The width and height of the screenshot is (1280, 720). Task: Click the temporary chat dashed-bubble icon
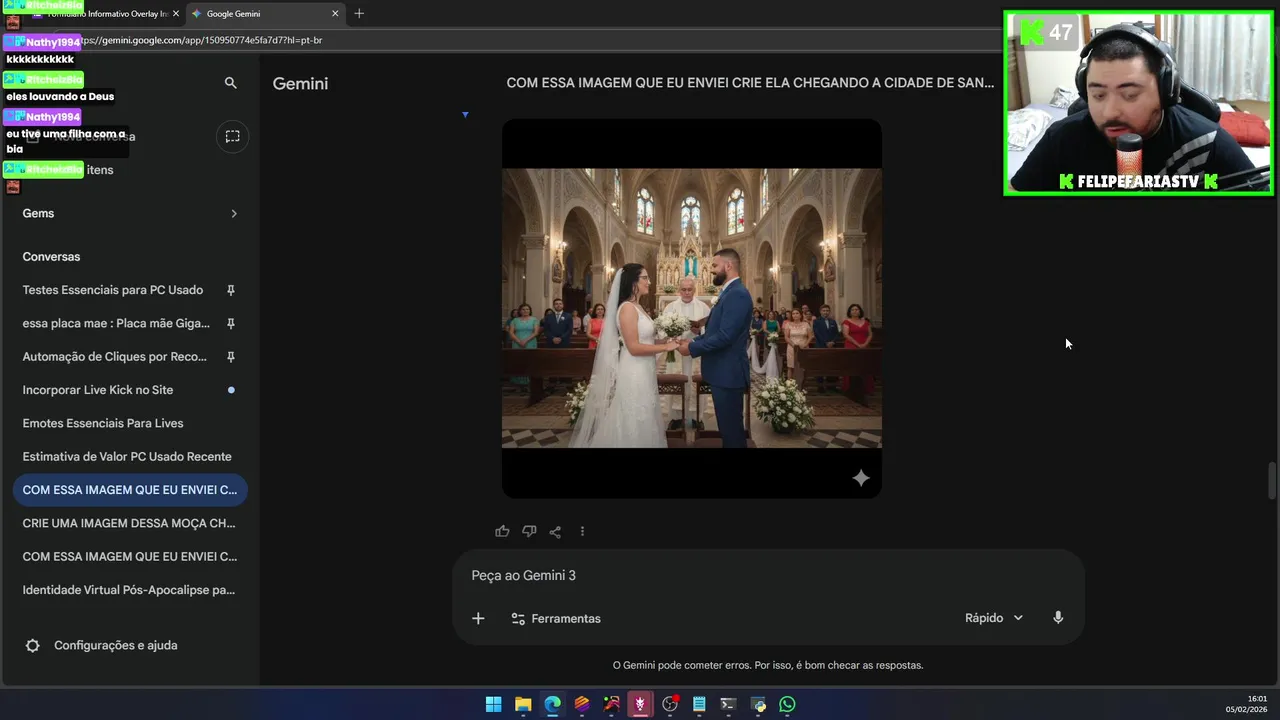coord(232,136)
